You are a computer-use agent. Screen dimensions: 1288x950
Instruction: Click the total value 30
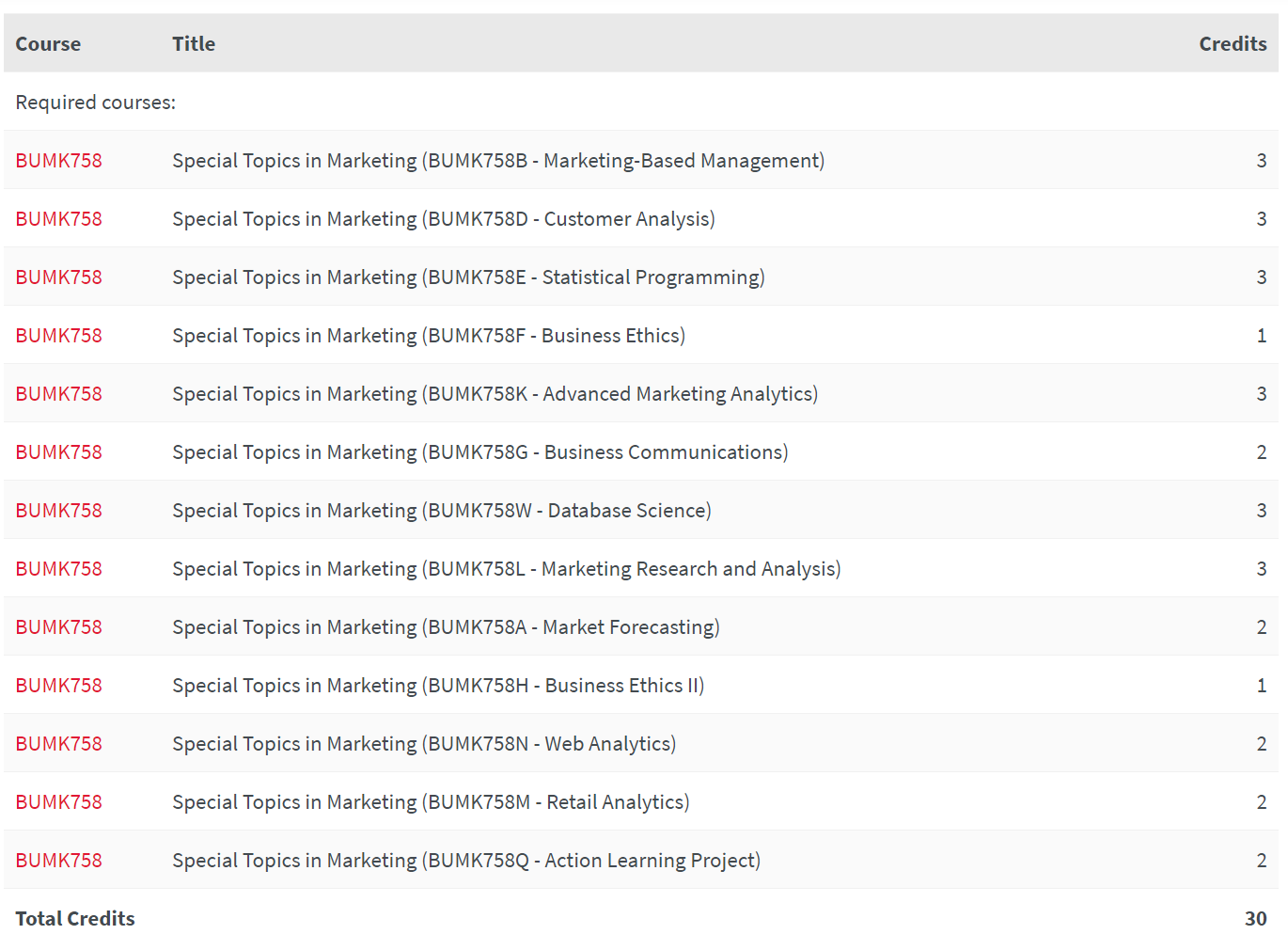click(1255, 919)
